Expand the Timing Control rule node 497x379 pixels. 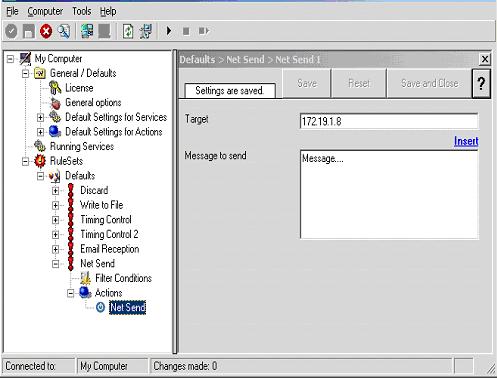click(56, 220)
